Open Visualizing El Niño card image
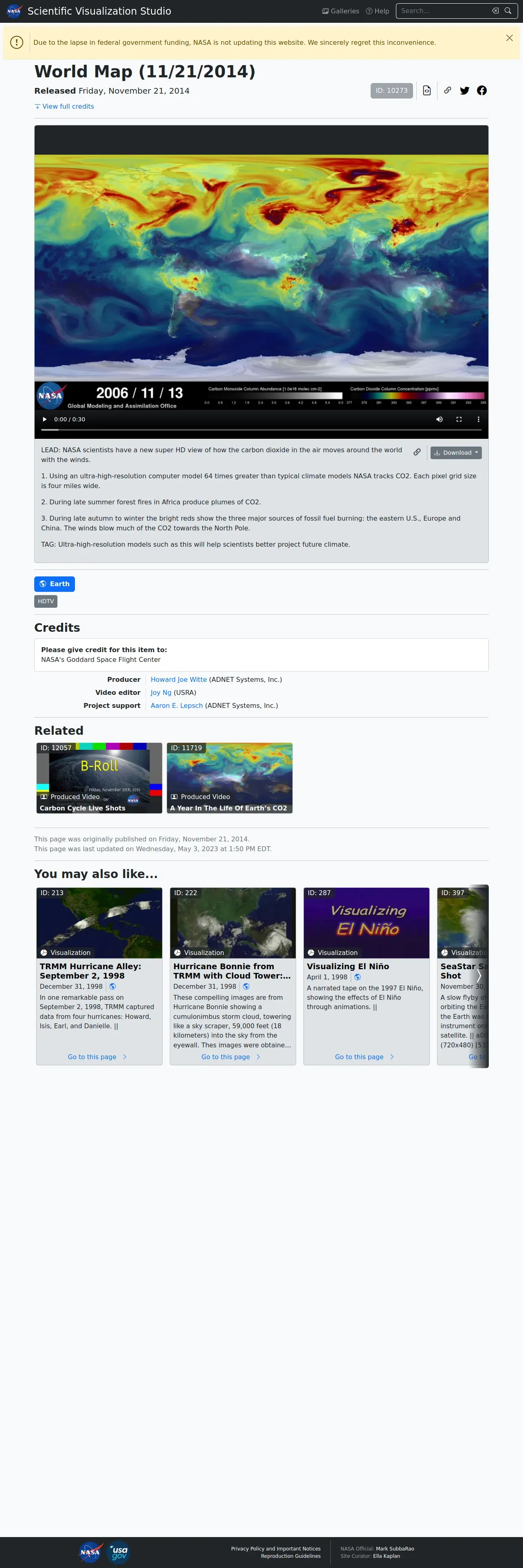The height and width of the screenshot is (1568, 523). tap(367, 923)
